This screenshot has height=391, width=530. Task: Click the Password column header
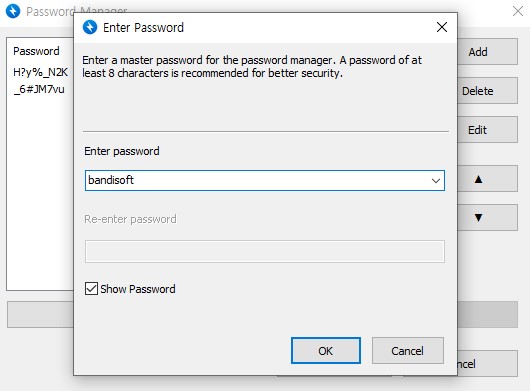click(x=37, y=51)
